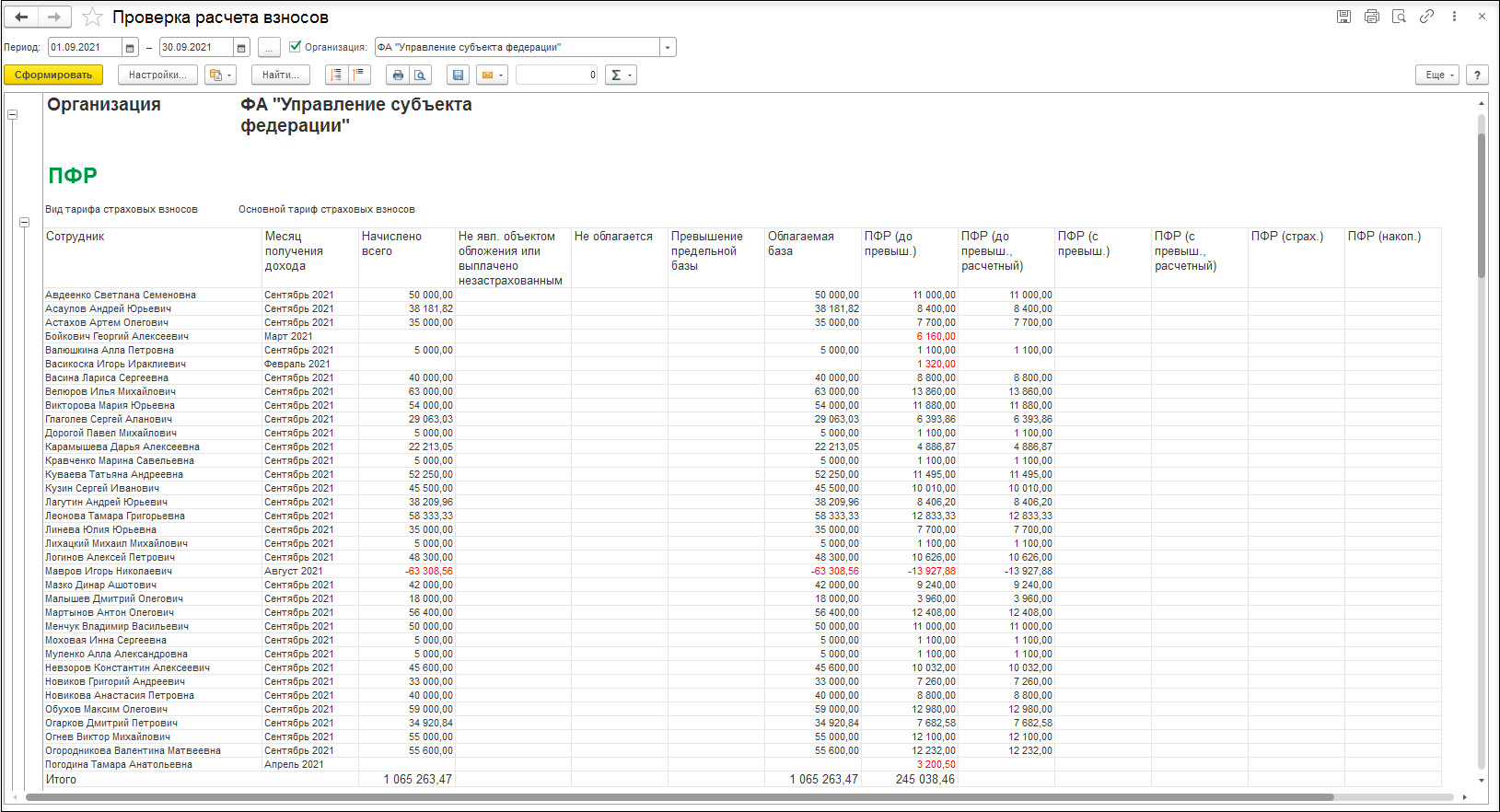The image size is (1500, 812).
Task: Uncheck the Организация filter checkbox
Action: 295,46
